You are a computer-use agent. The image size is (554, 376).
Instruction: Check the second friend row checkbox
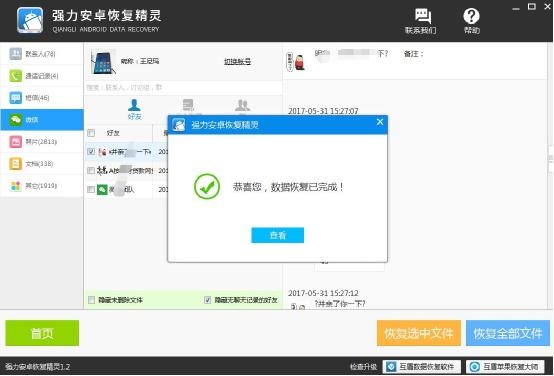coord(91,170)
